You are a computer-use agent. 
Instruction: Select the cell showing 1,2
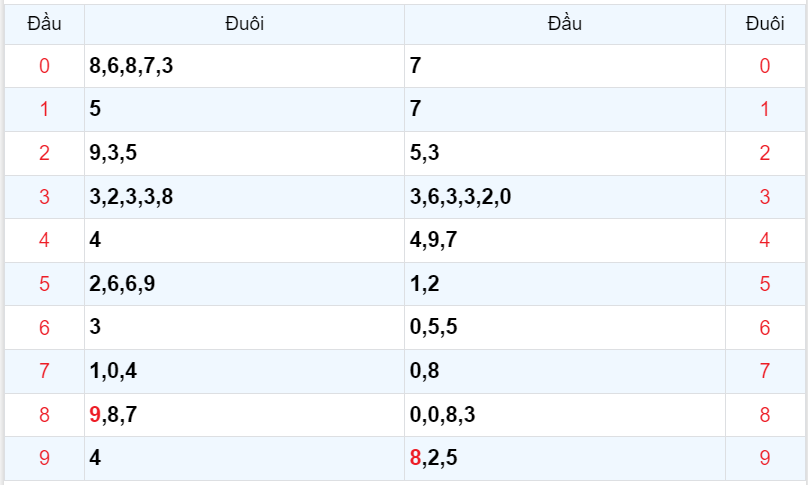pos(425,284)
